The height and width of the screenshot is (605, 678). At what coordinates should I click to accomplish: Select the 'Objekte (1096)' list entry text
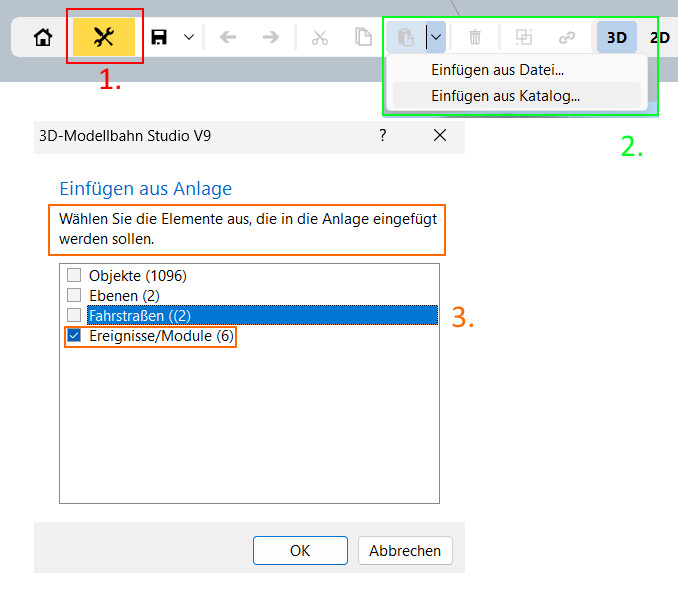138,276
